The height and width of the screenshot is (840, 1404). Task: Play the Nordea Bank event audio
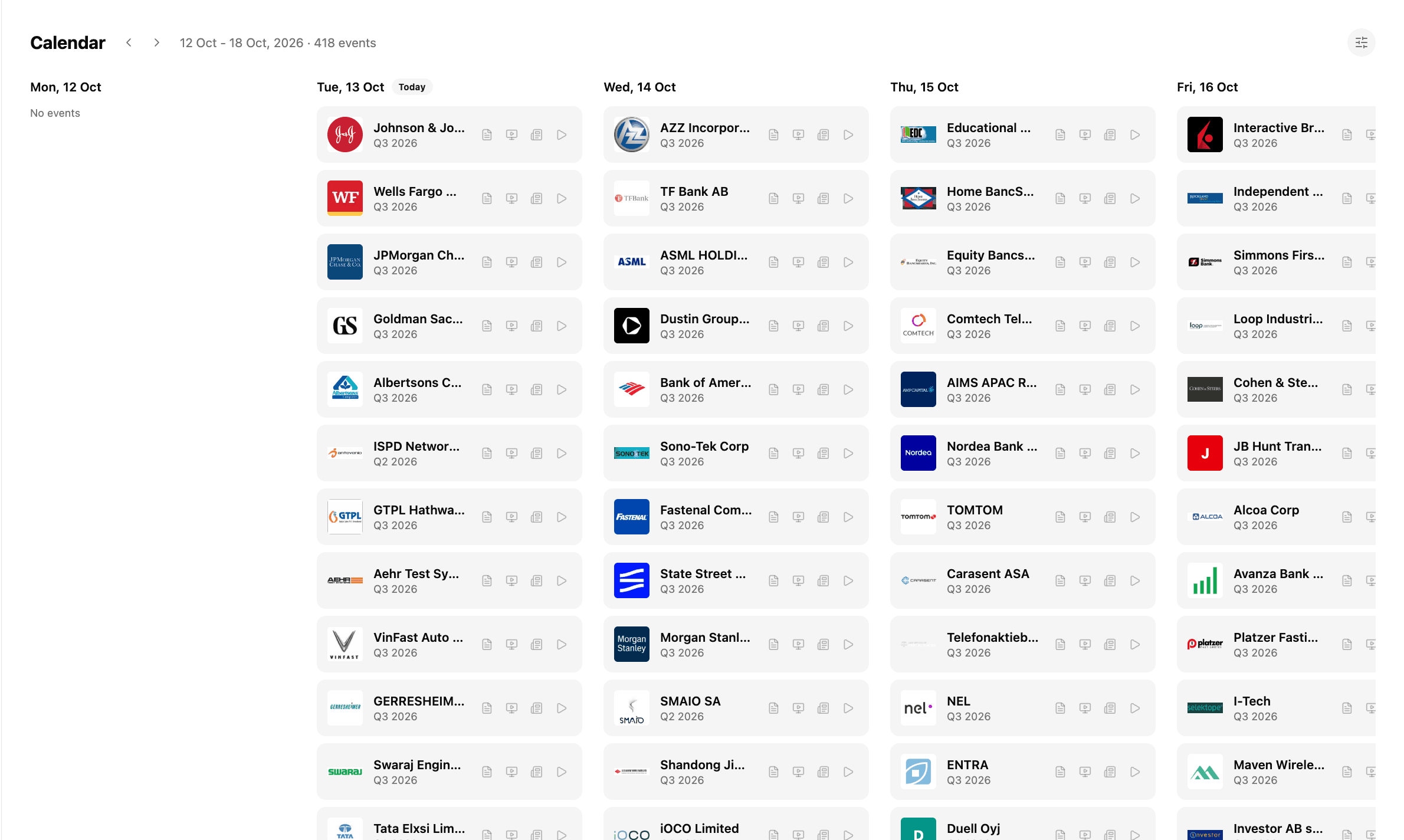(1135, 453)
